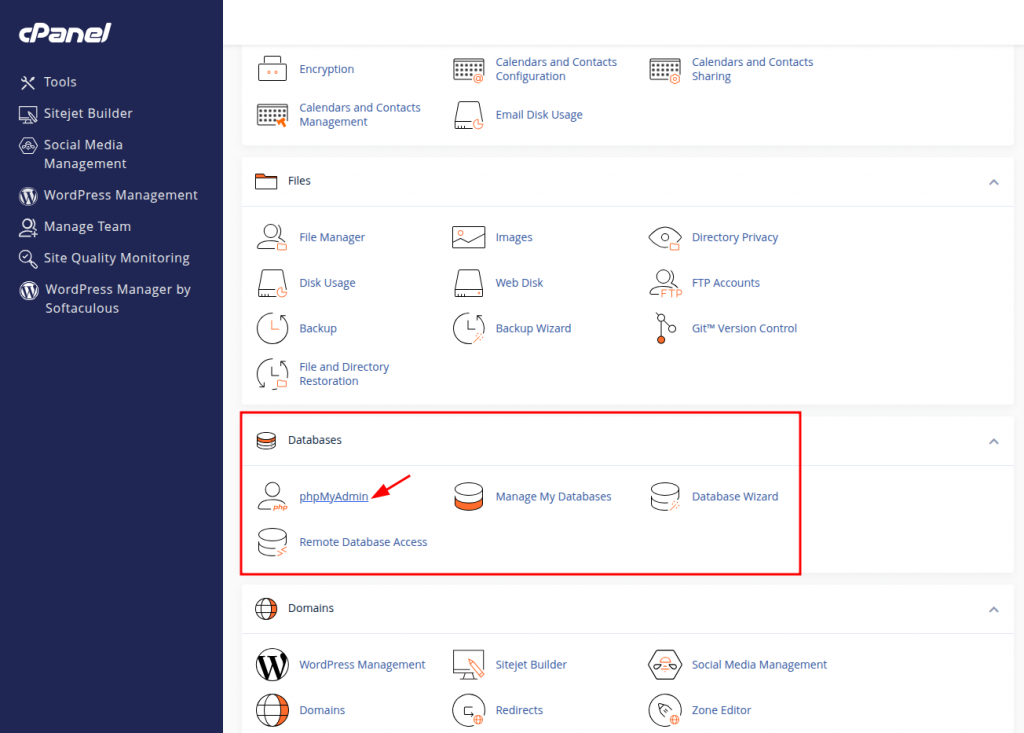This screenshot has width=1024, height=733.
Task: Open the Backup Wizard icon
Action: (469, 328)
